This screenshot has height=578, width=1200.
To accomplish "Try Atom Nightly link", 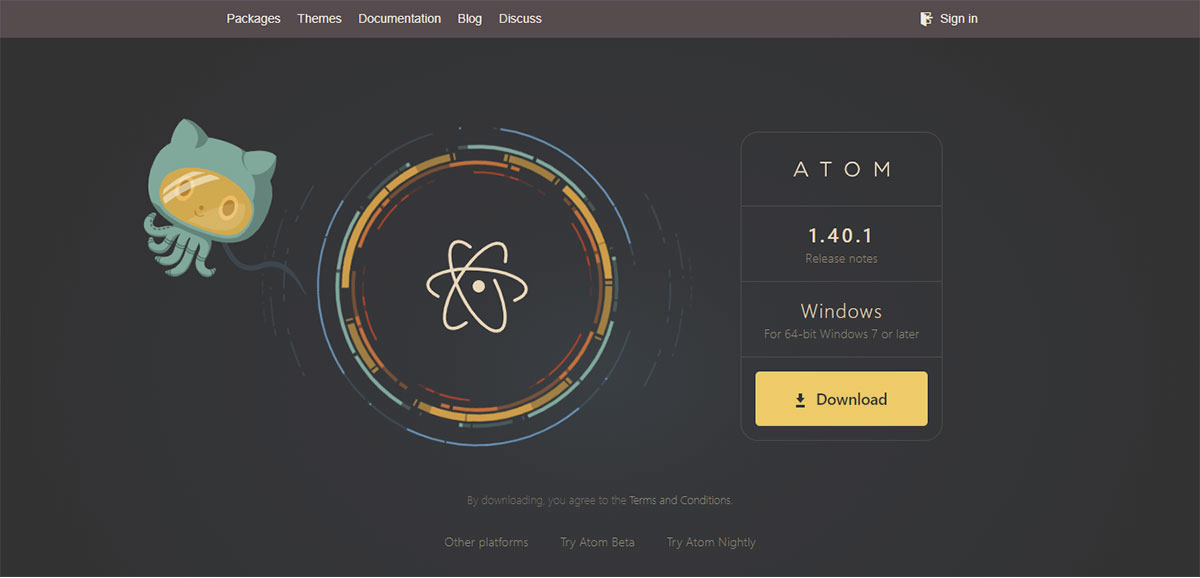I will 711,542.
